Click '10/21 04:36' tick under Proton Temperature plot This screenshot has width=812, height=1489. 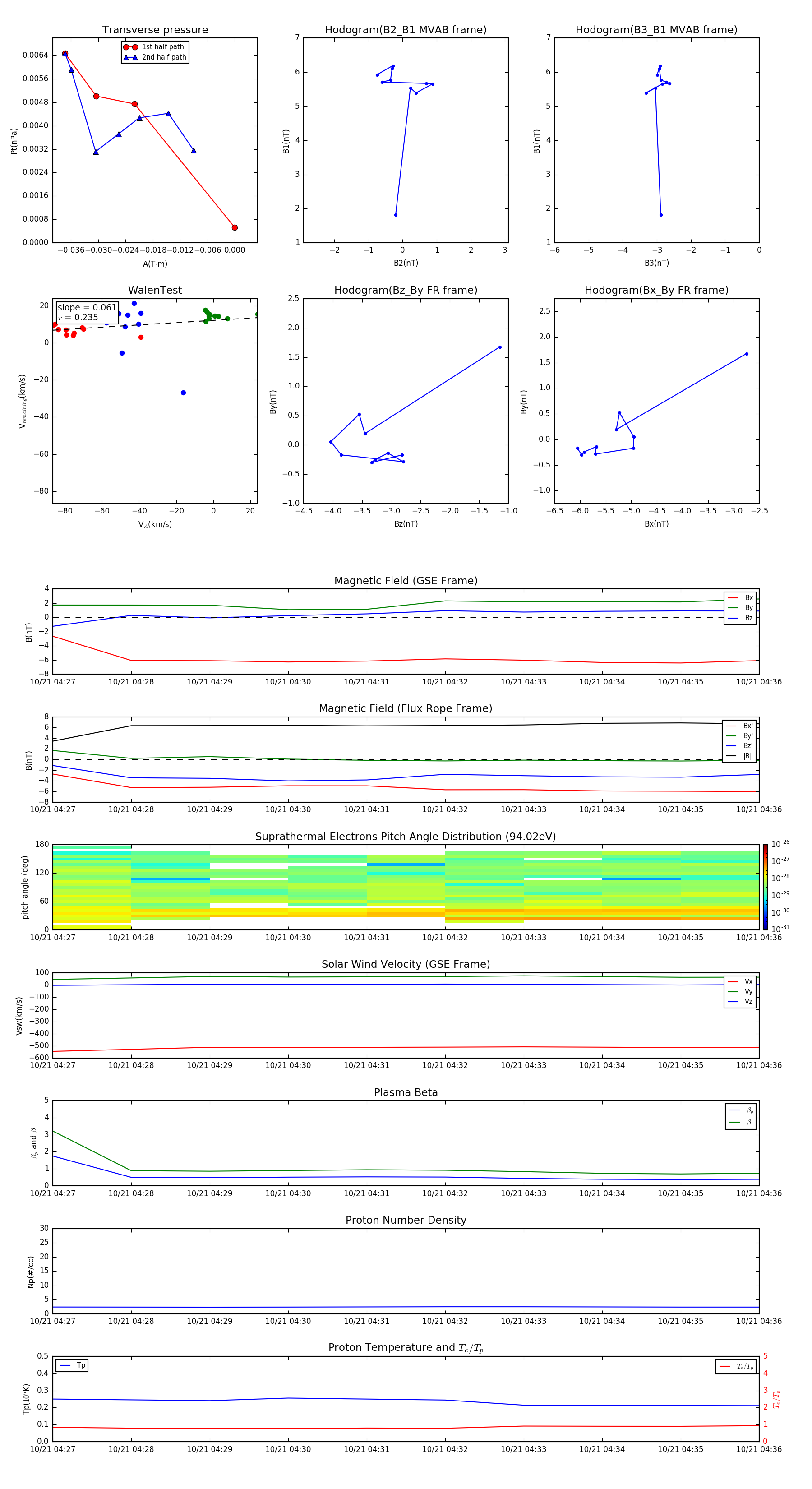pyautogui.click(x=759, y=1449)
